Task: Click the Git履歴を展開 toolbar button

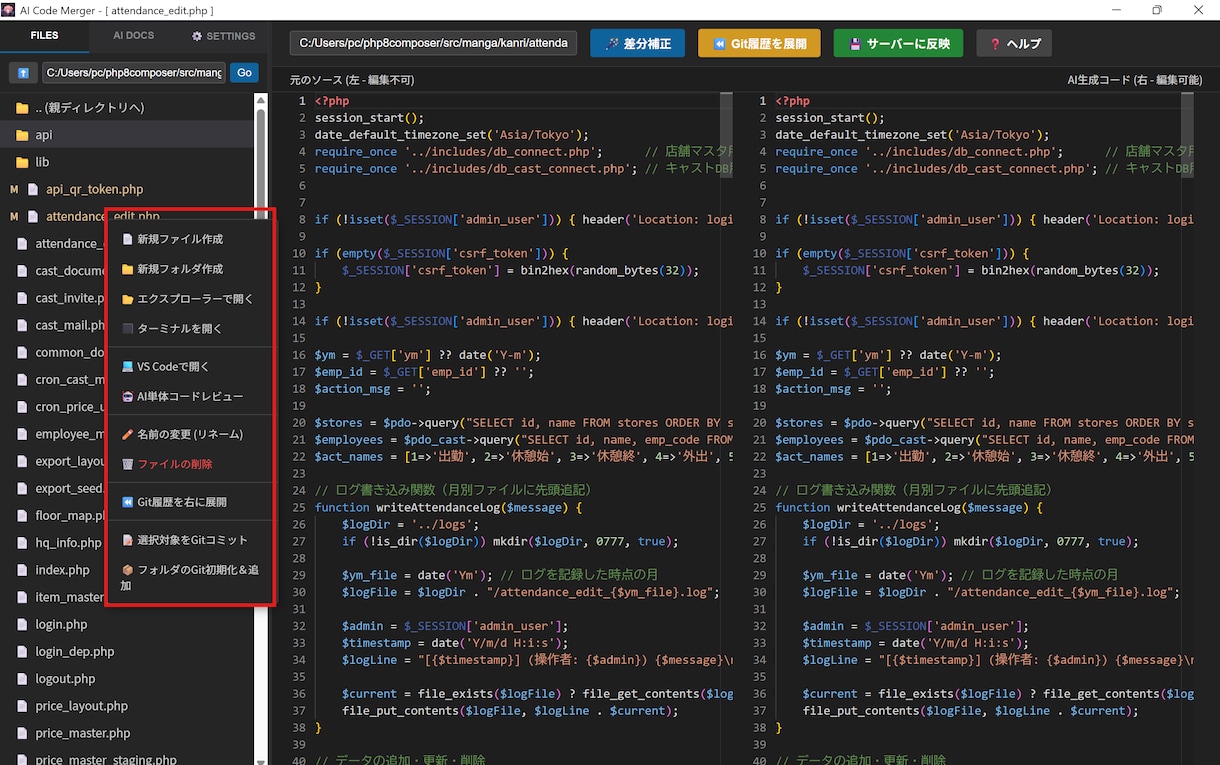Action: [x=759, y=43]
